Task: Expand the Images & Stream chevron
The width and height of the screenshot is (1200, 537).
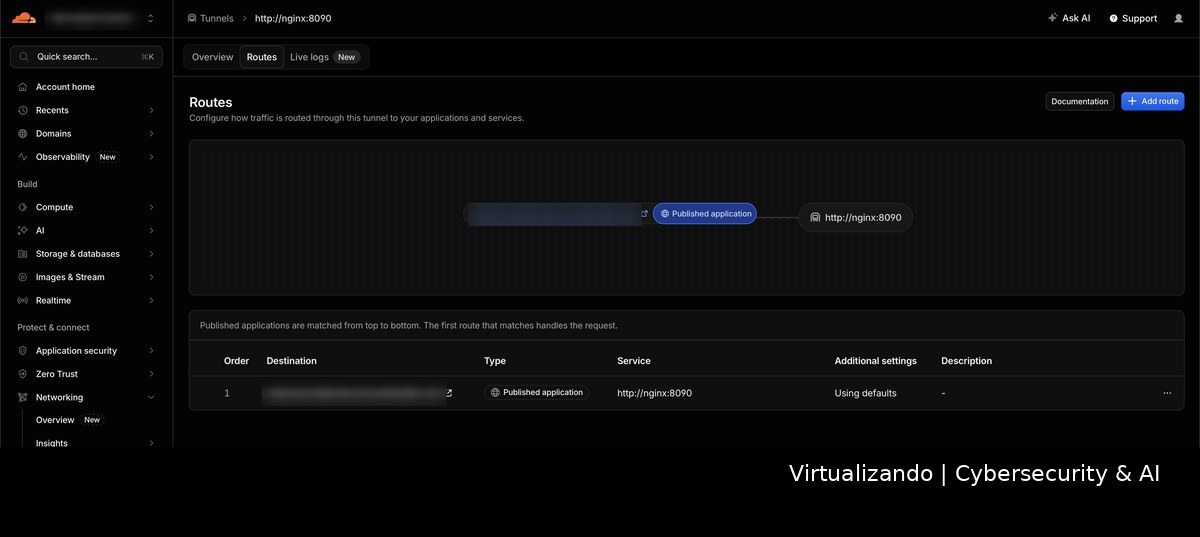Action: (x=151, y=277)
